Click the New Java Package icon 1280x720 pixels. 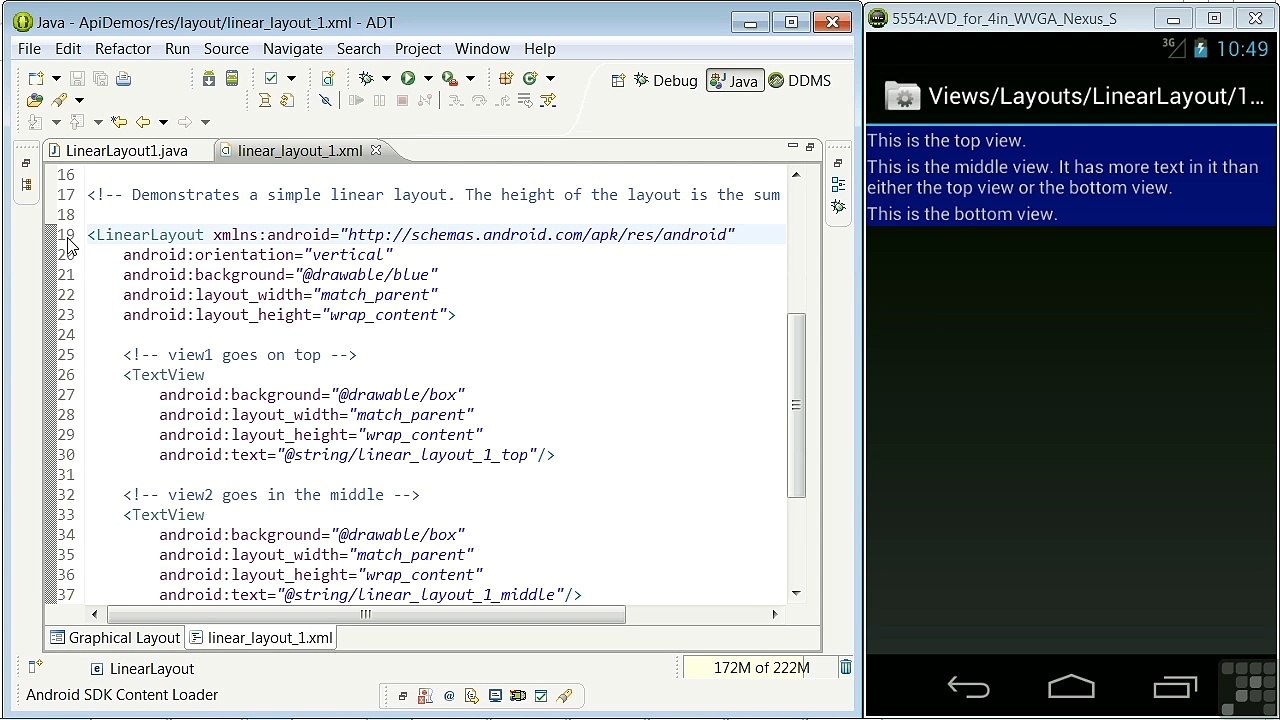(506, 78)
